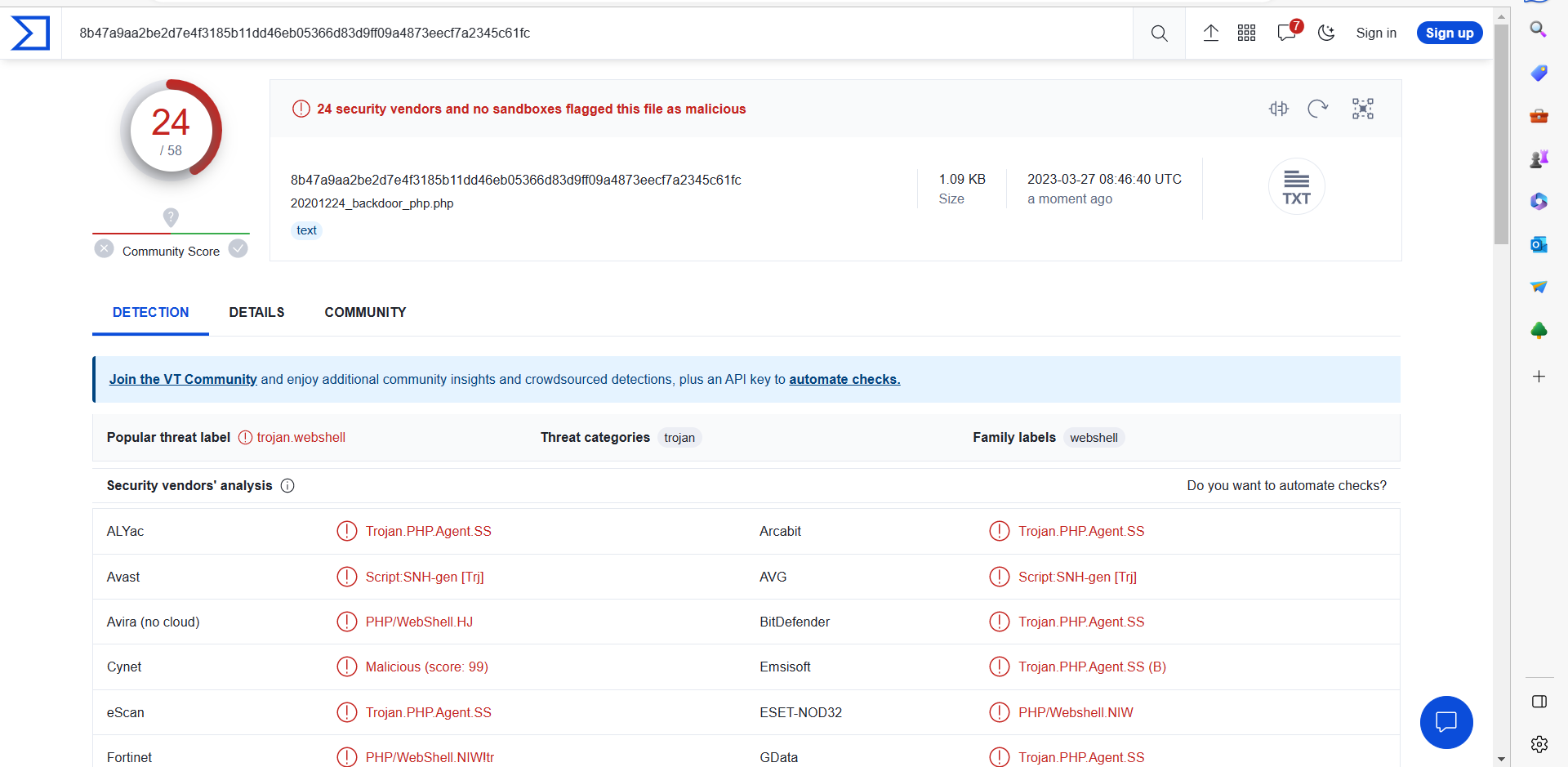This screenshot has height=767, width=1568.
Task: Open the apps grid menu icon
Action: 1246,33
